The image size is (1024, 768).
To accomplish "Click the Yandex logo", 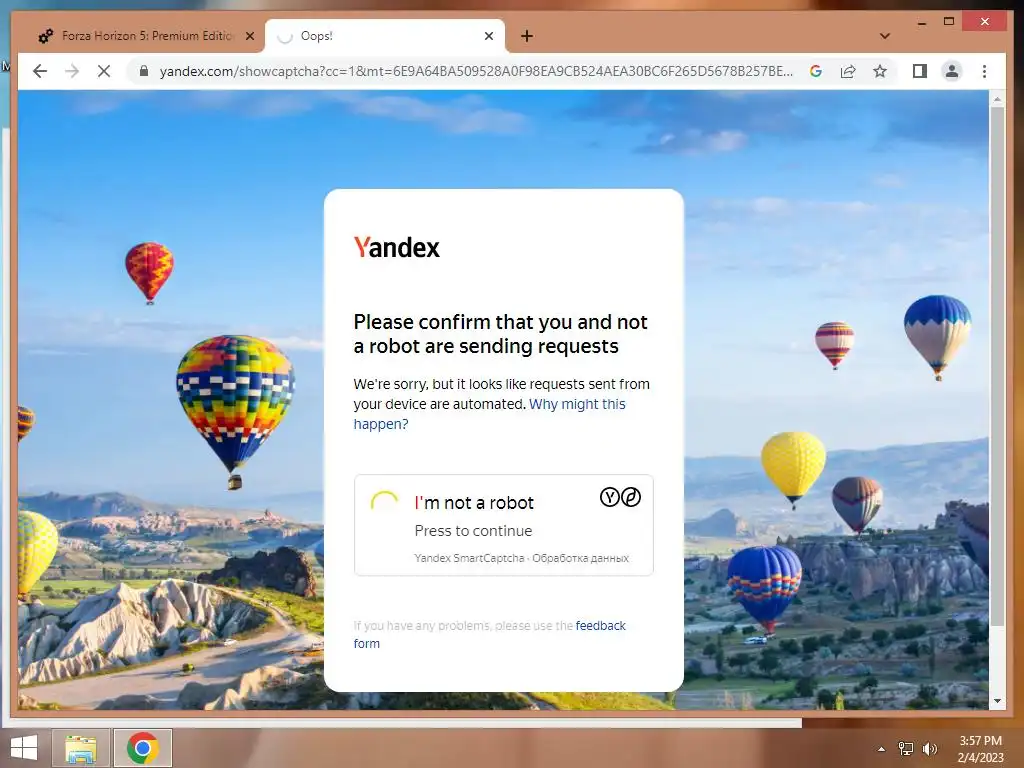I will click(x=396, y=248).
